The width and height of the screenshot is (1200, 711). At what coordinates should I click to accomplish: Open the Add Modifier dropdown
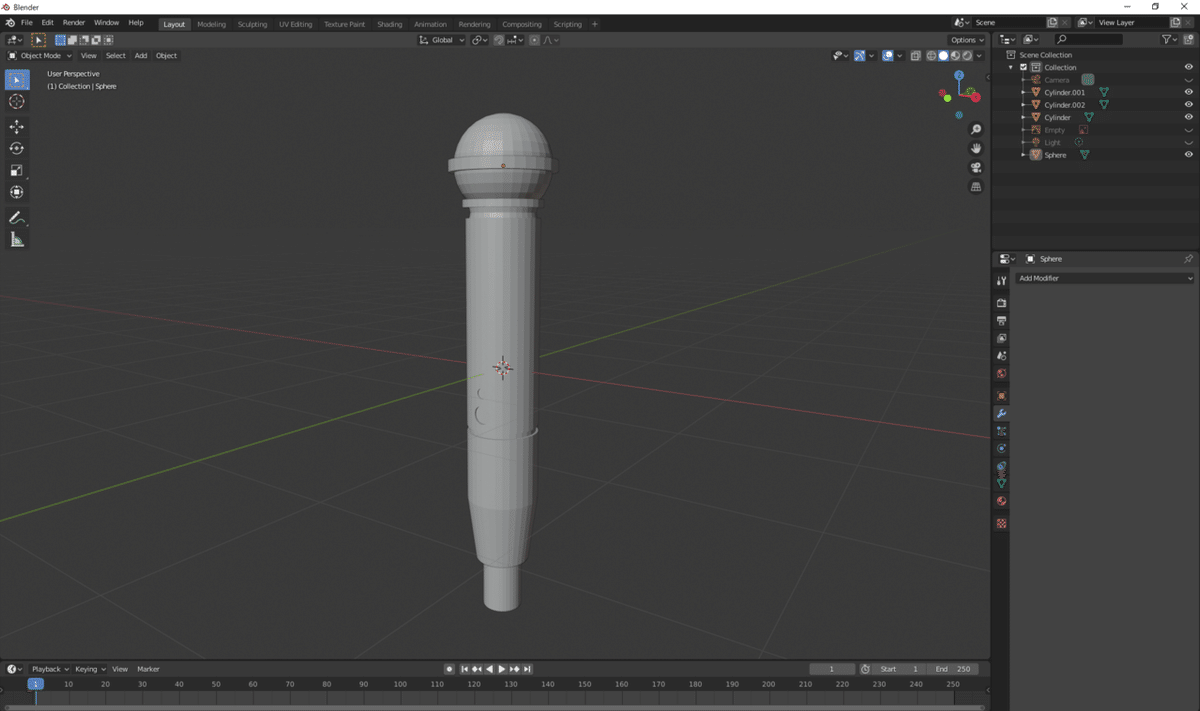1105,278
